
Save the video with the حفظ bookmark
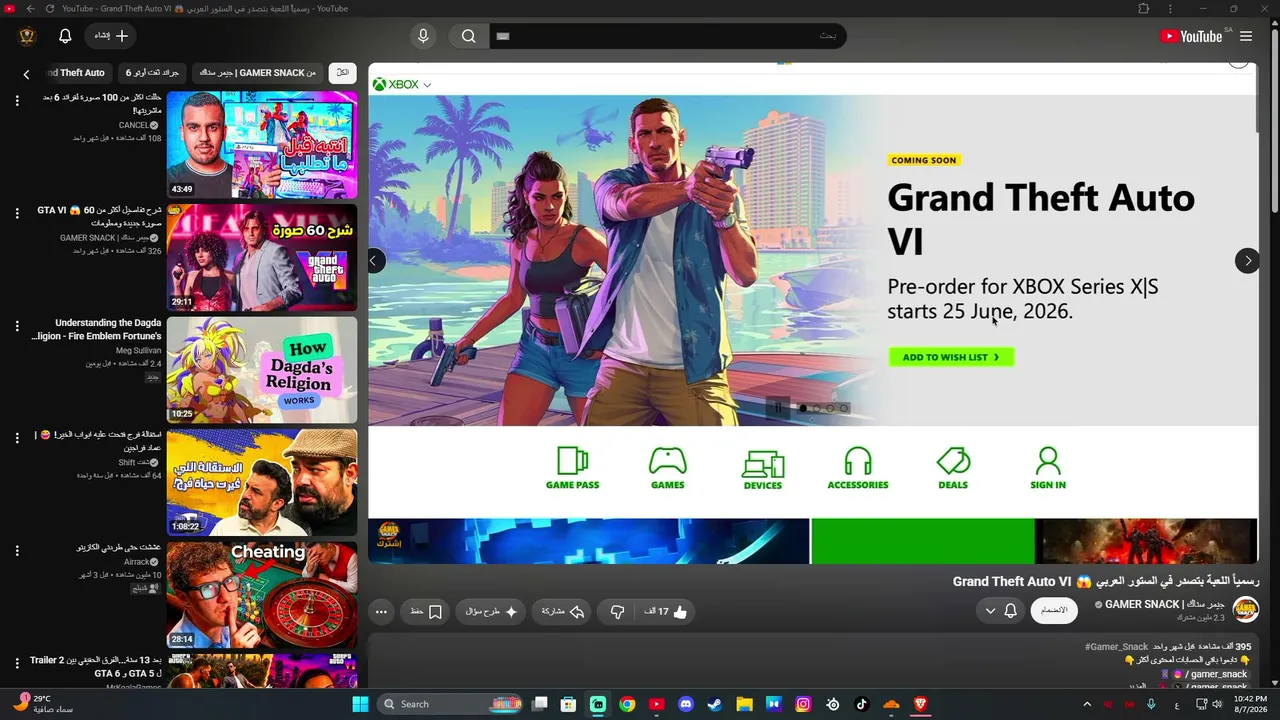426,611
